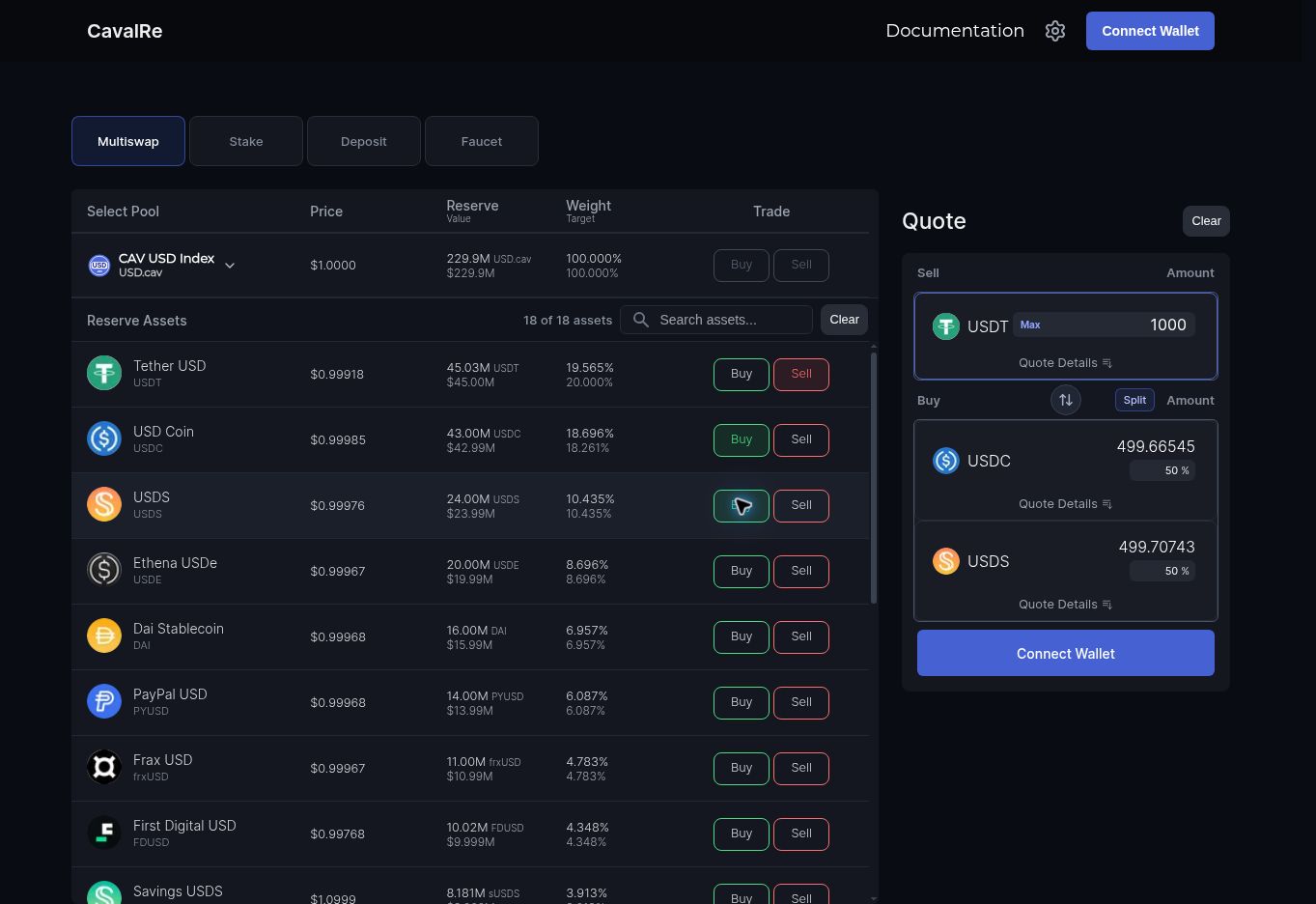The height and width of the screenshot is (904, 1316).
Task: Click the Frax USD logo icon
Action: (x=104, y=767)
